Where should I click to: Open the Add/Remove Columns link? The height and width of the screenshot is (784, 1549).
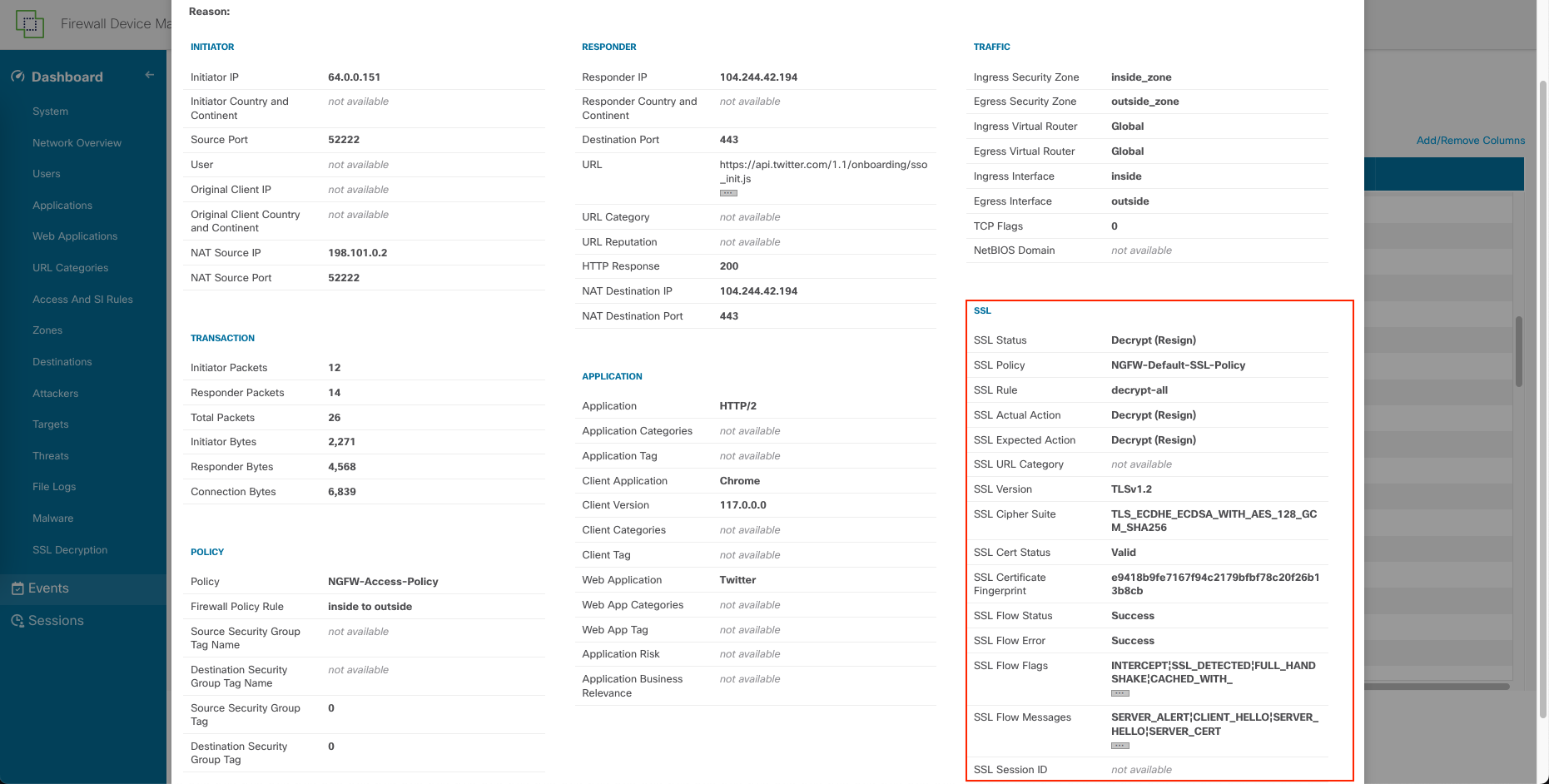click(x=1470, y=141)
